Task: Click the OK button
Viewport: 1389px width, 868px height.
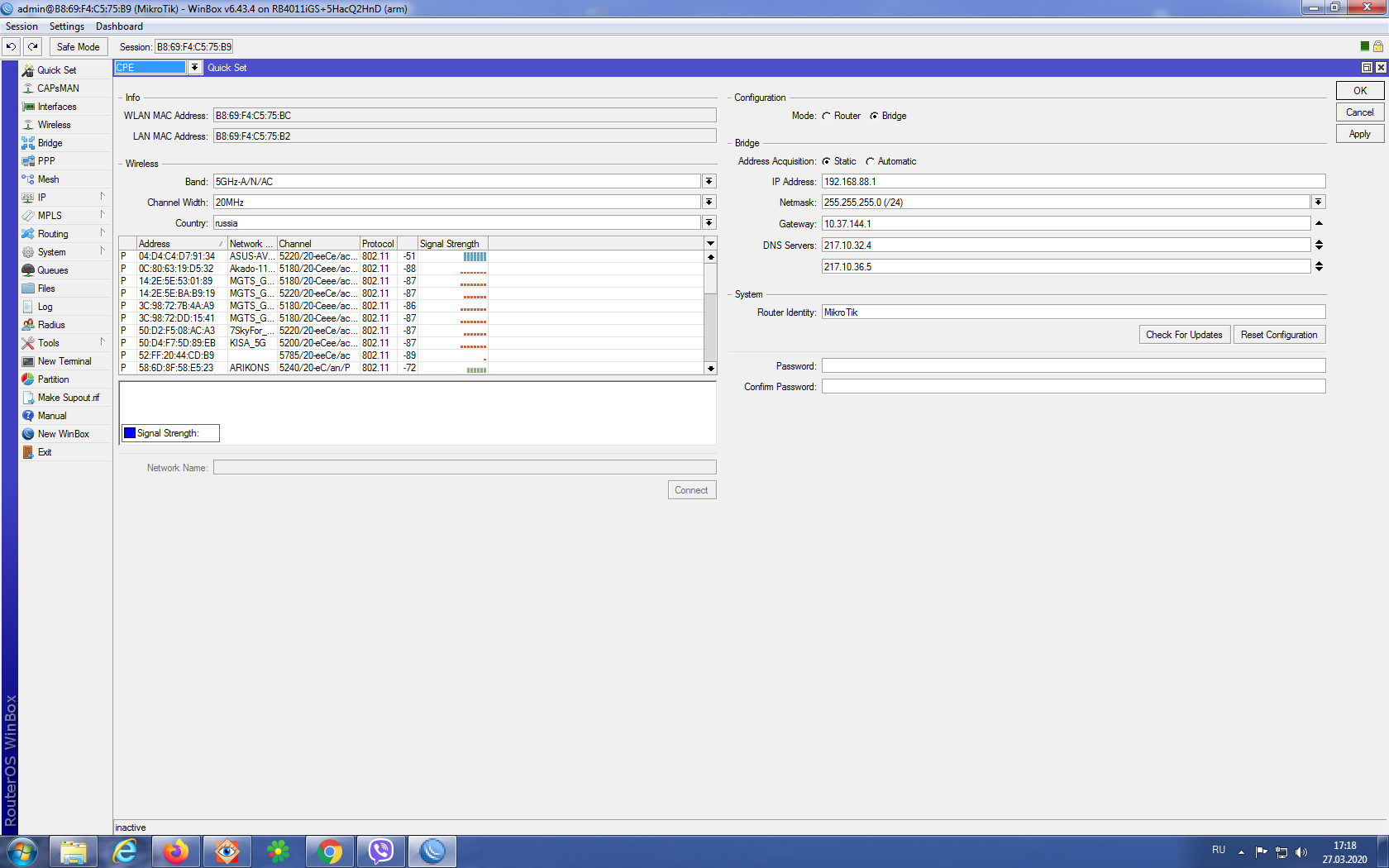Action: click(x=1360, y=91)
